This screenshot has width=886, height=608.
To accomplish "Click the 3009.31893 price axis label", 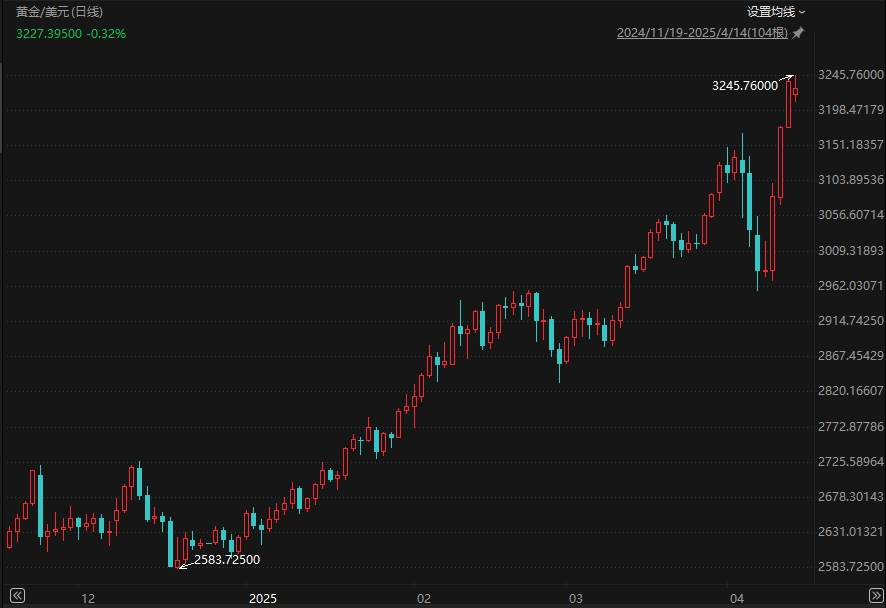I will click(x=851, y=250).
